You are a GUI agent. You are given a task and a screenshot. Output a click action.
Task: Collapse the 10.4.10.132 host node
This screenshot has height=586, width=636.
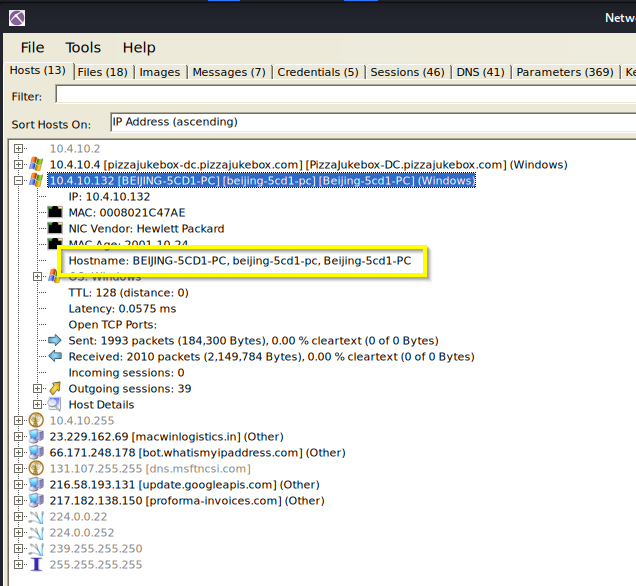click(19, 181)
